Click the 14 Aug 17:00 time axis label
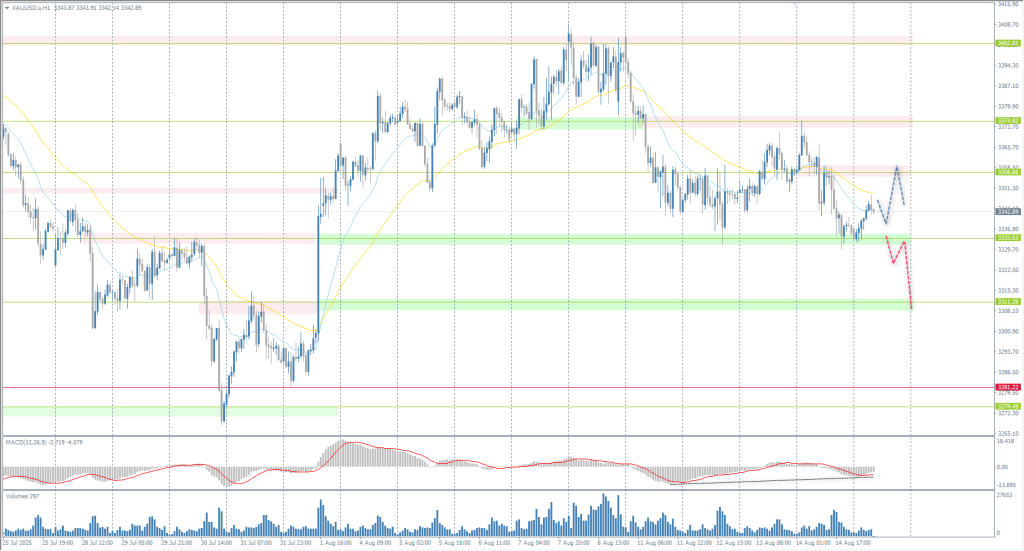This screenshot has height=551, width=1024. (x=850, y=542)
